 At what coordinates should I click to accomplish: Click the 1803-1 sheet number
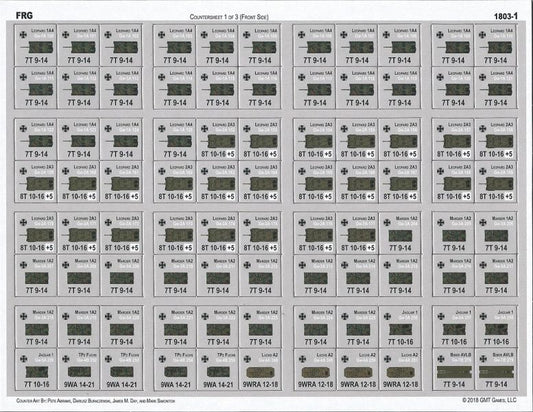[506, 16]
